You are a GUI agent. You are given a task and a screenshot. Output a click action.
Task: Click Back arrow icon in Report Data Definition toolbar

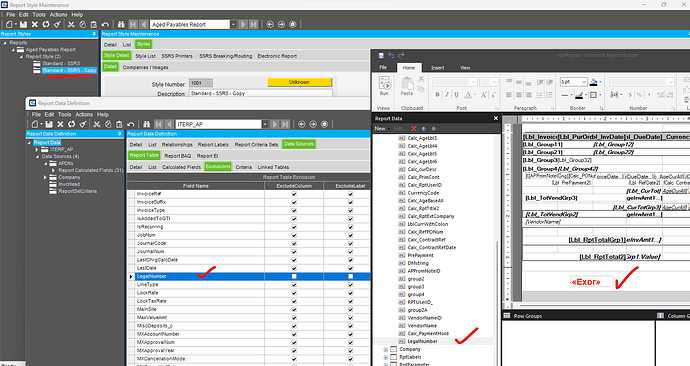[301, 124]
